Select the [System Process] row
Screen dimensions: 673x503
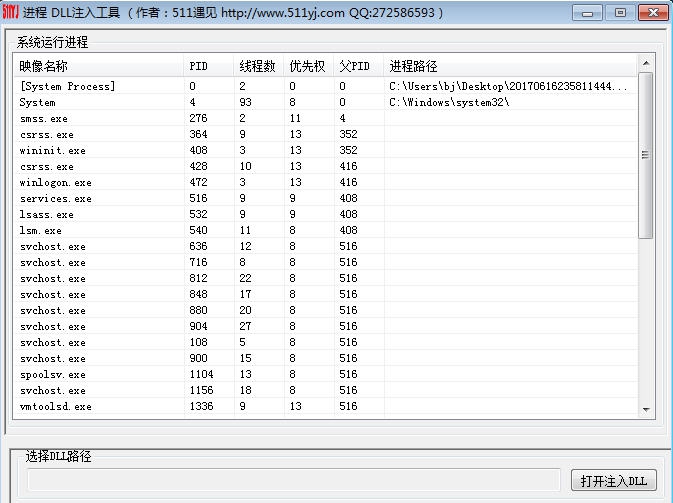click(325, 86)
